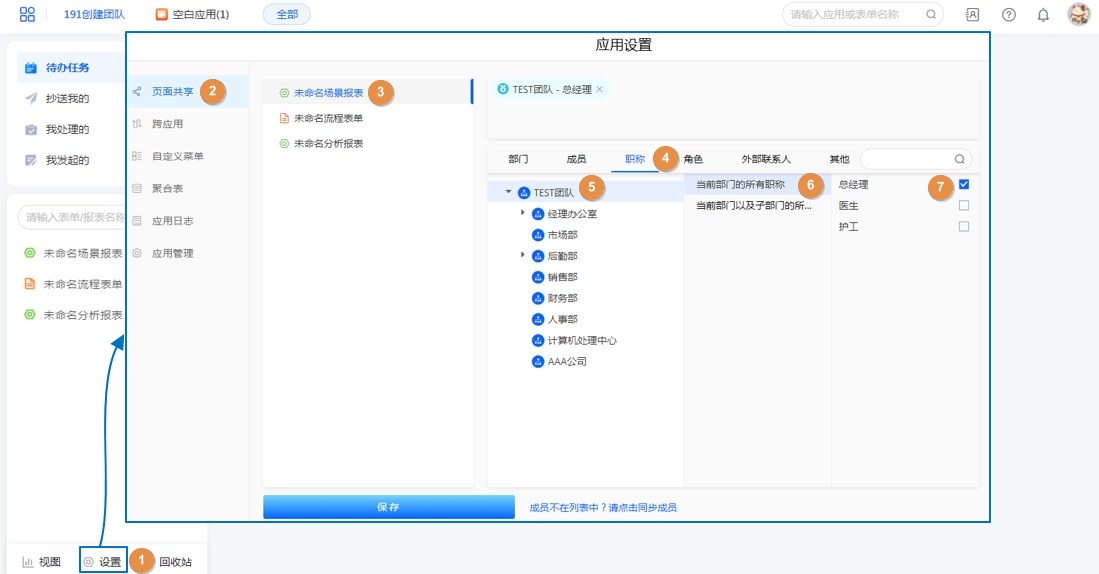Enable the 护工 checkbox
The image size is (1099, 574).
coord(964,226)
